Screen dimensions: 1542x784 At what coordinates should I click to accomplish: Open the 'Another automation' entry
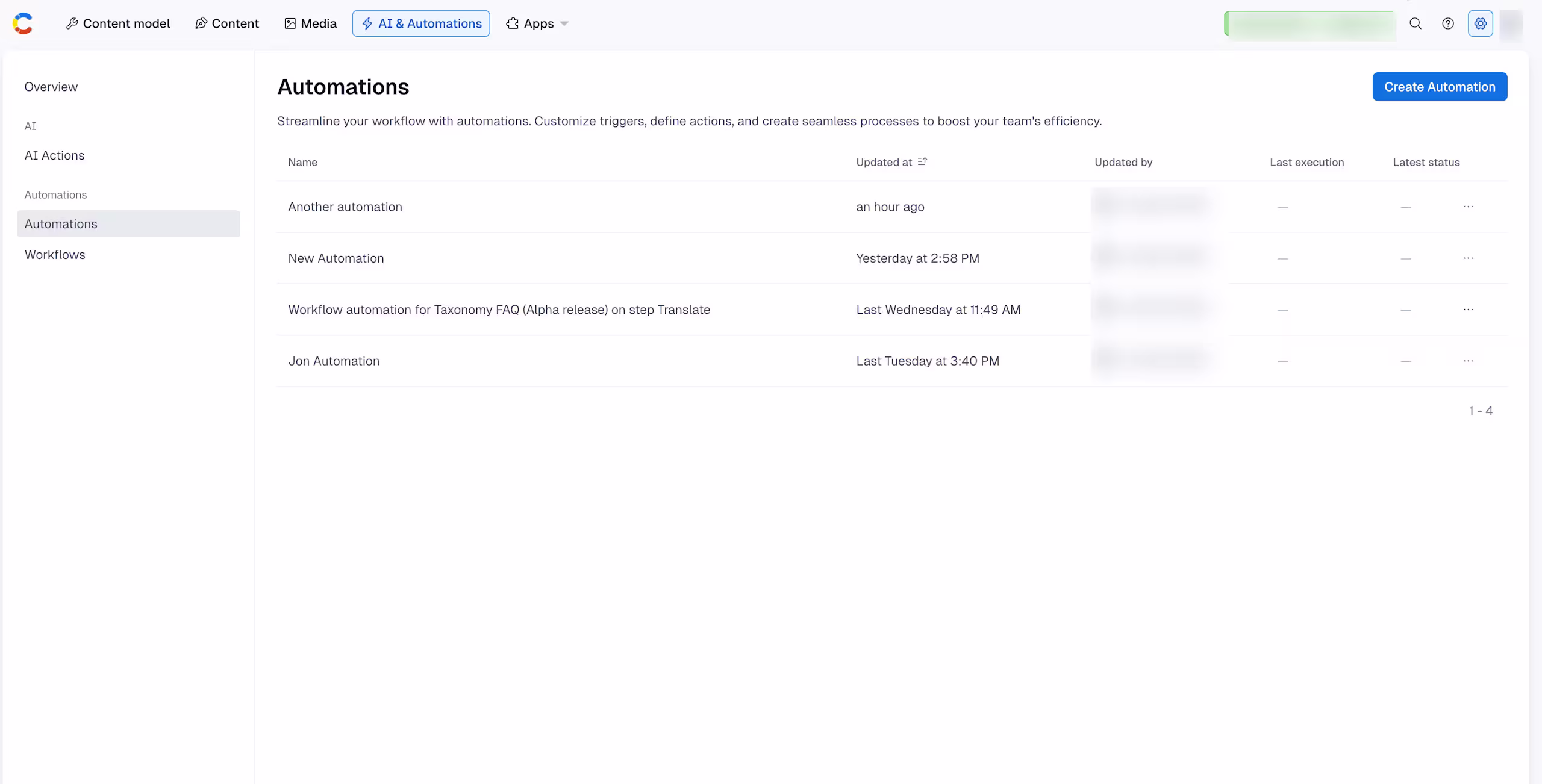(345, 207)
